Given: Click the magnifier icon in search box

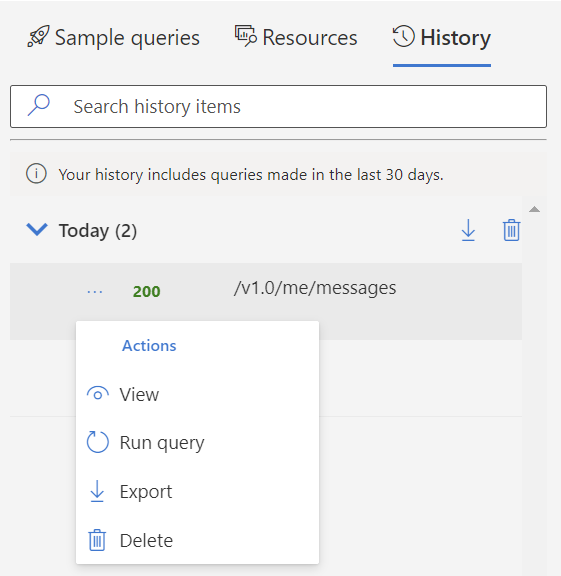Looking at the screenshot, I should (39, 105).
